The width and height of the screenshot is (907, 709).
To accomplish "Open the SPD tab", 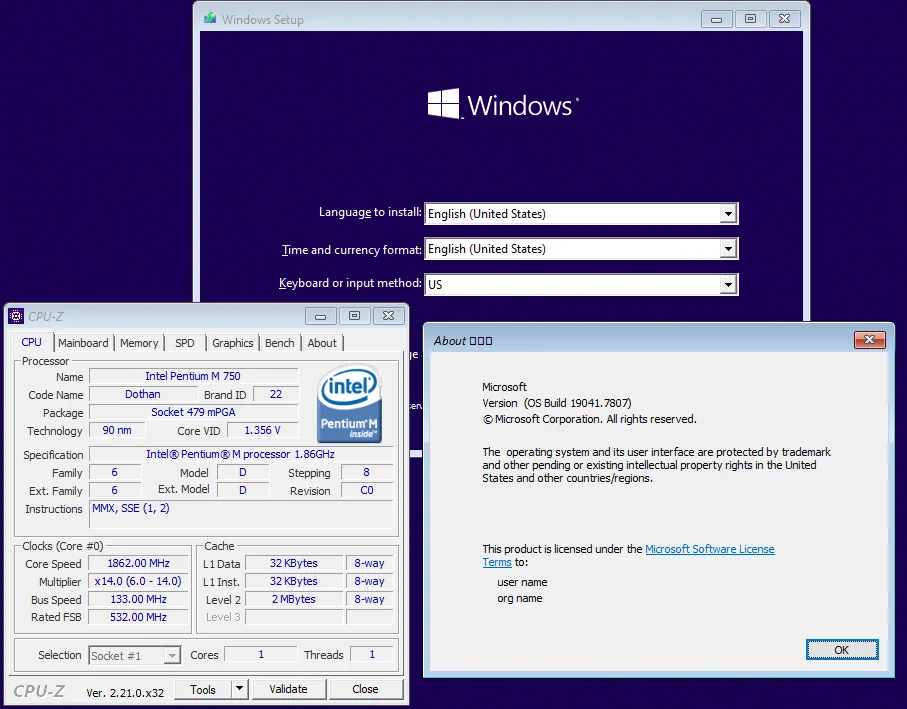I will (x=185, y=343).
